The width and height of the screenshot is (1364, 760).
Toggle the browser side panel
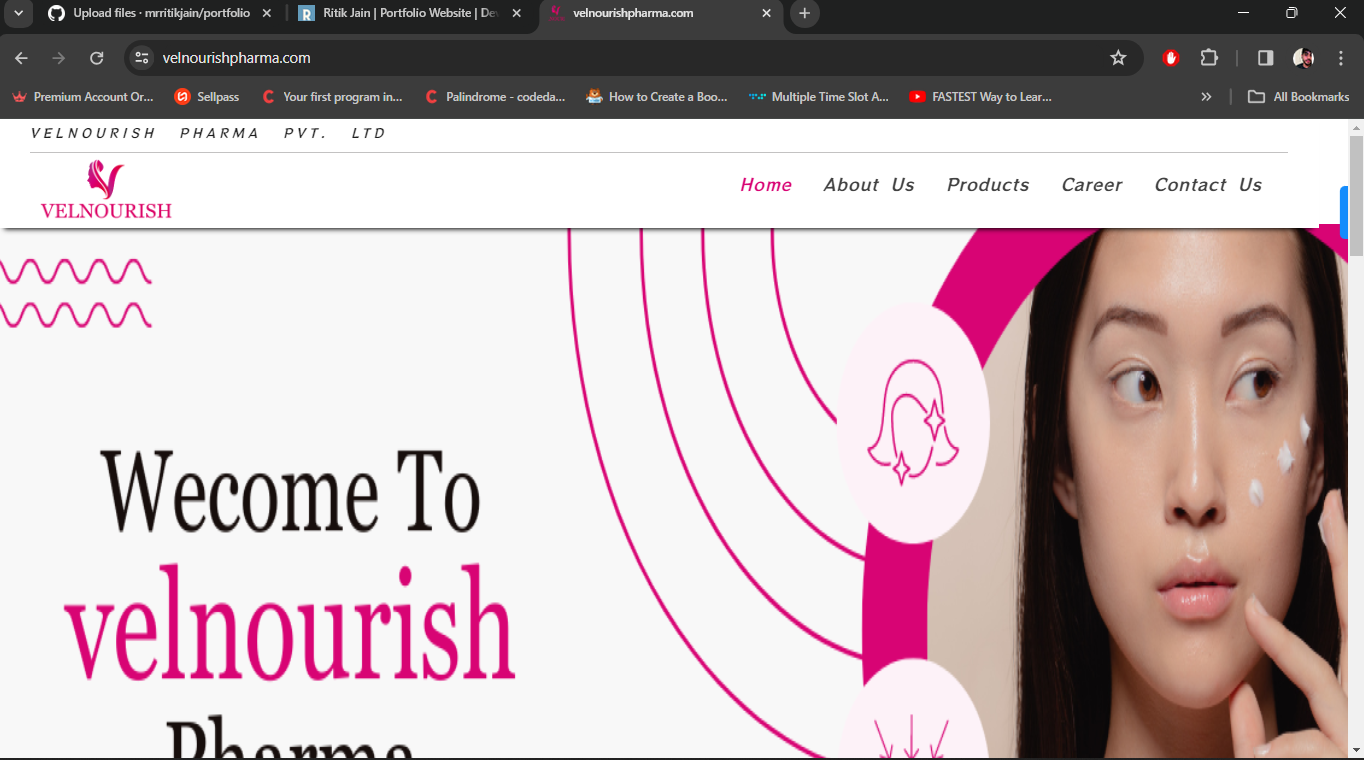click(1265, 58)
